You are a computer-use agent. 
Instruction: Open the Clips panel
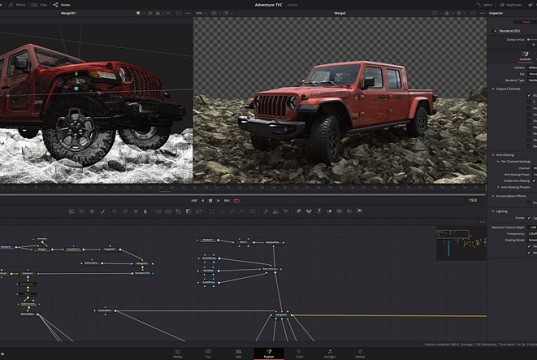(39, 5)
